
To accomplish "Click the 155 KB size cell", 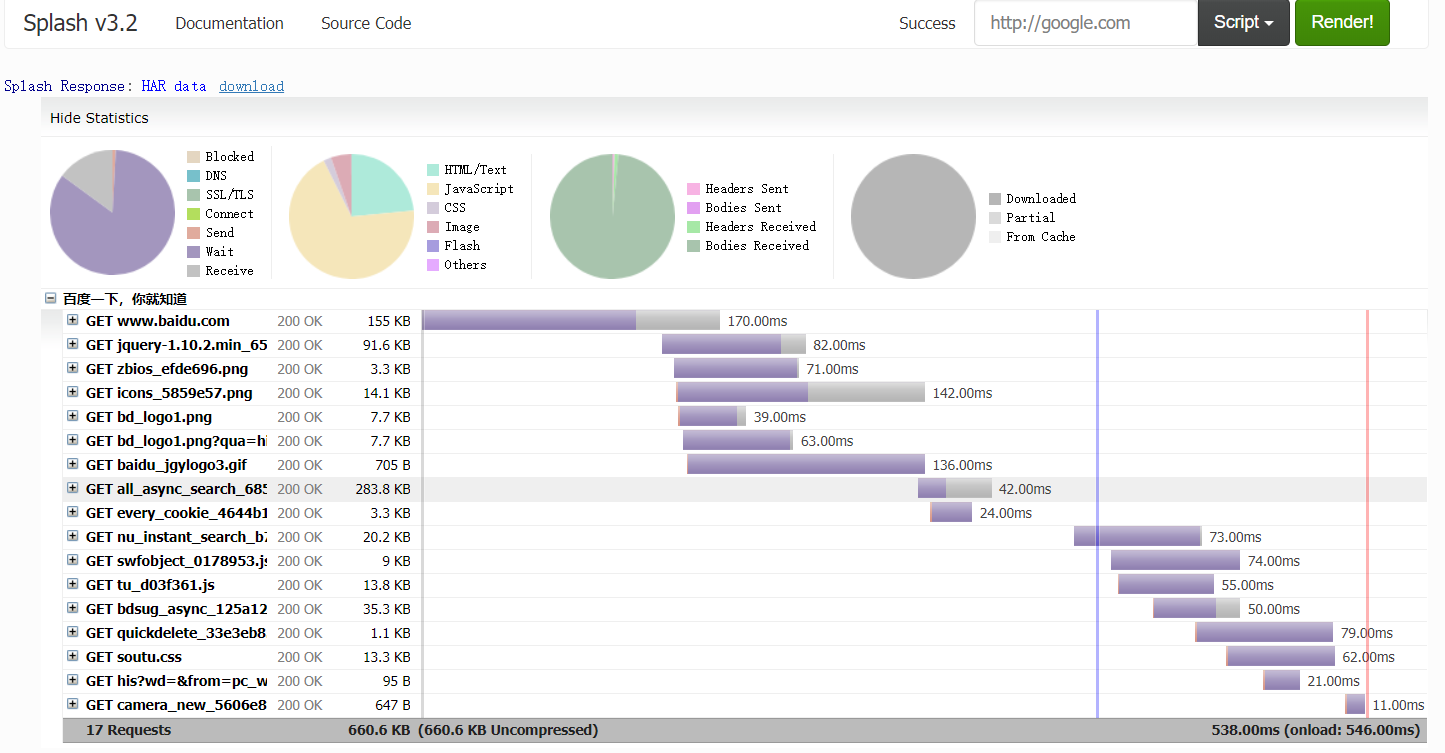I will coord(389,321).
